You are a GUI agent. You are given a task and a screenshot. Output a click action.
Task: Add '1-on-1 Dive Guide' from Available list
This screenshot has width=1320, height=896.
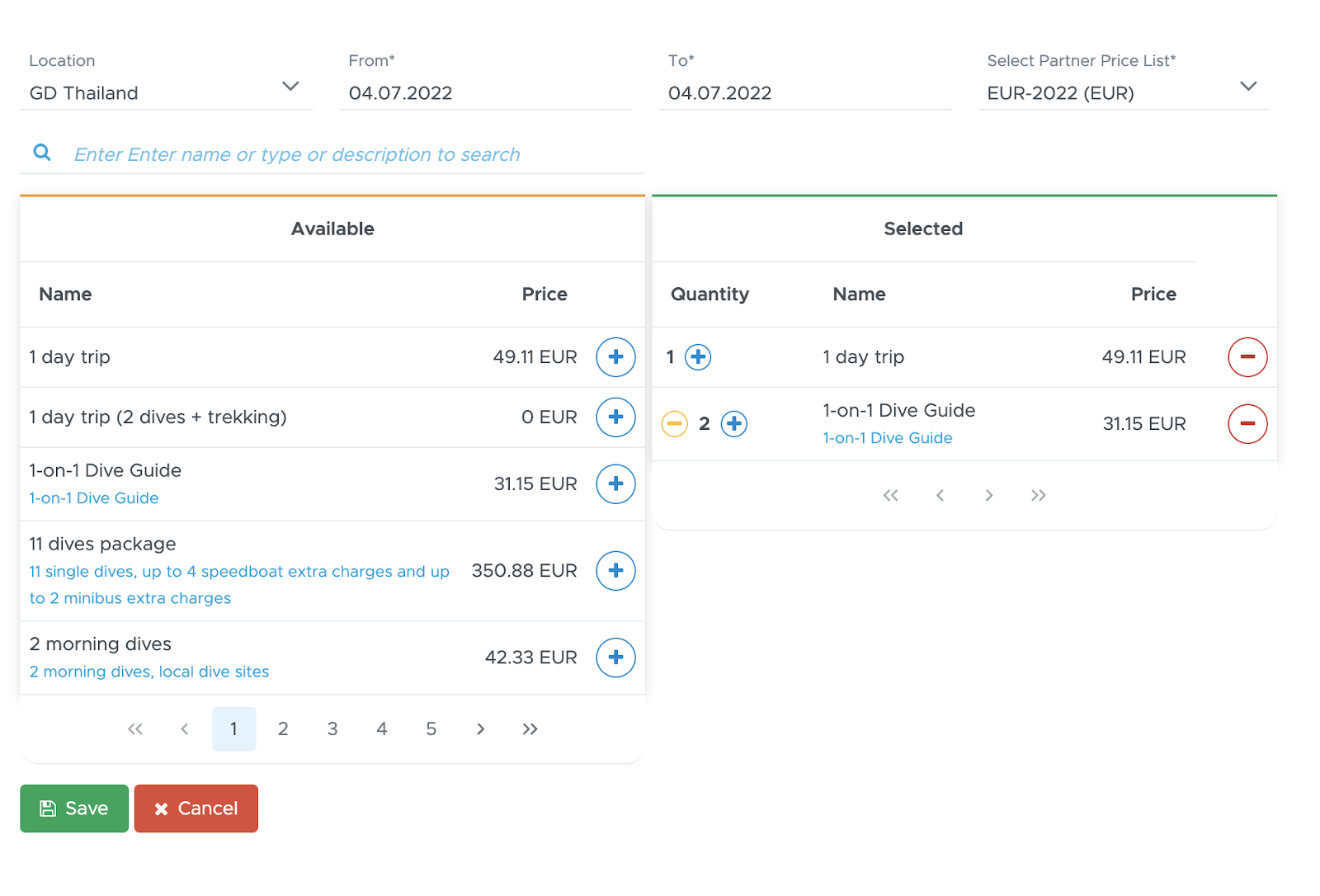pos(615,483)
